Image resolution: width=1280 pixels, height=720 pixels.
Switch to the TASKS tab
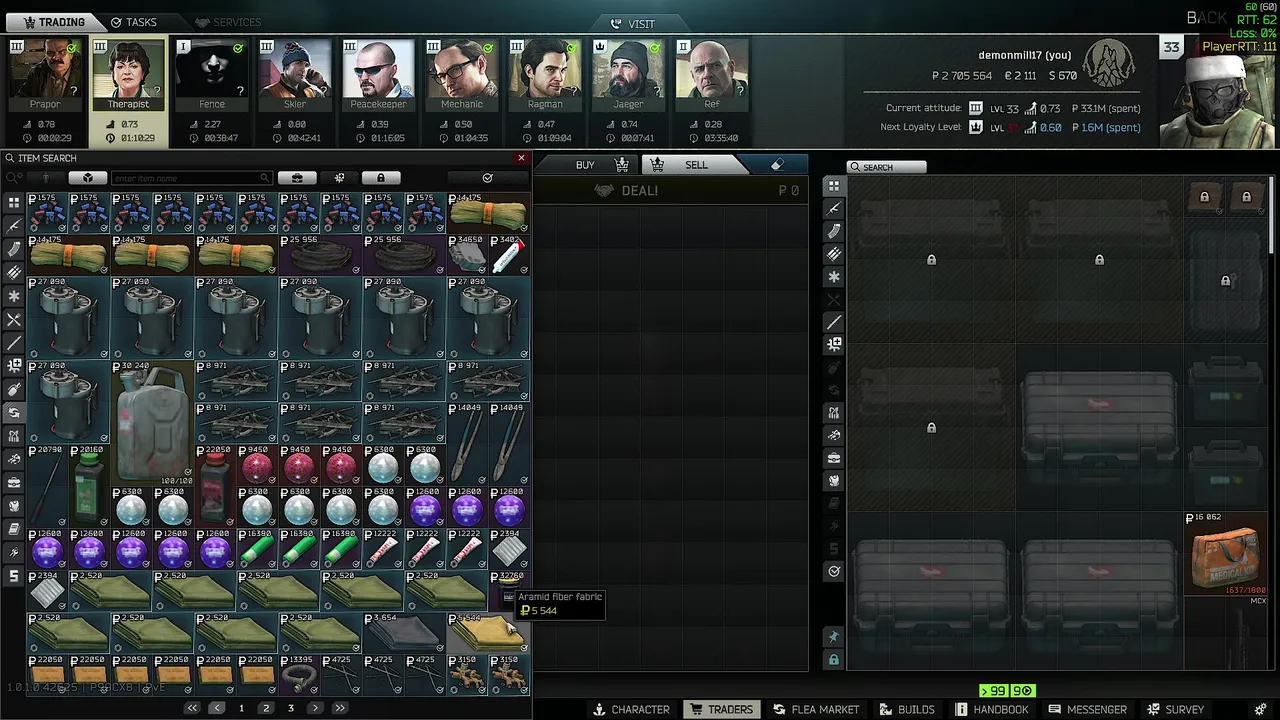[133, 22]
